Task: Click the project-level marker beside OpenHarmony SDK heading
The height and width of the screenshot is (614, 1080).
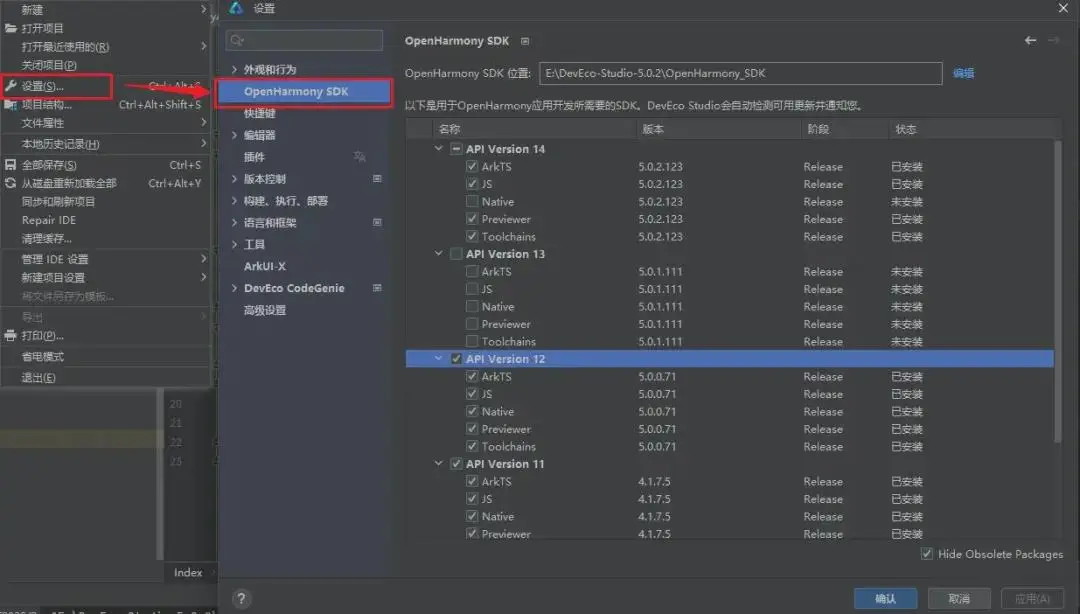Action: coord(525,41)
